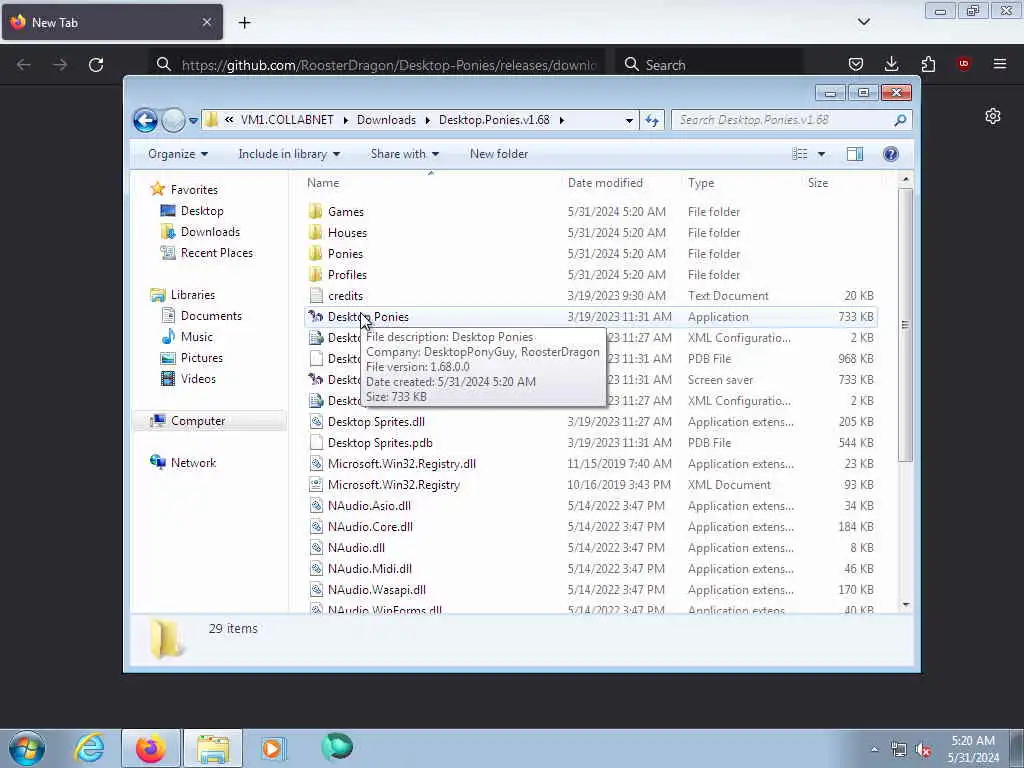Open Firefox downloads panel icon
This screenshot has height=768, width=1024.
891,64
